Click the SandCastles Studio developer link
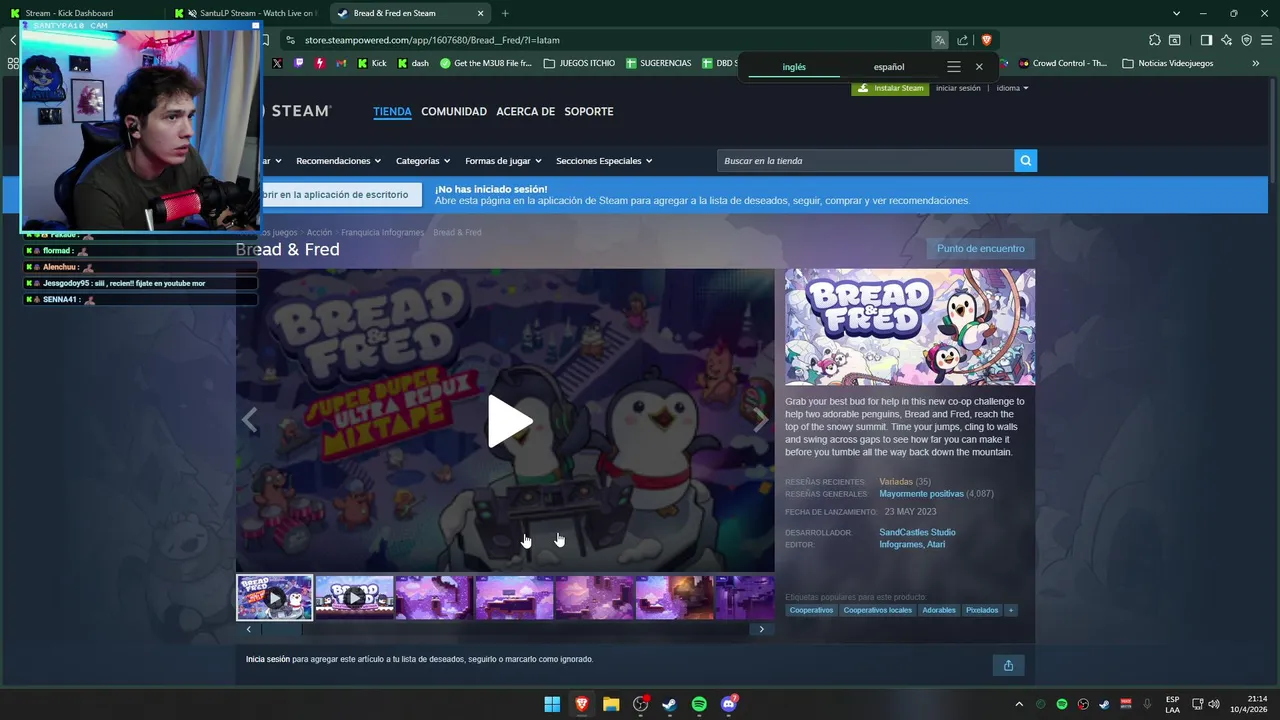 coord(917,532)
